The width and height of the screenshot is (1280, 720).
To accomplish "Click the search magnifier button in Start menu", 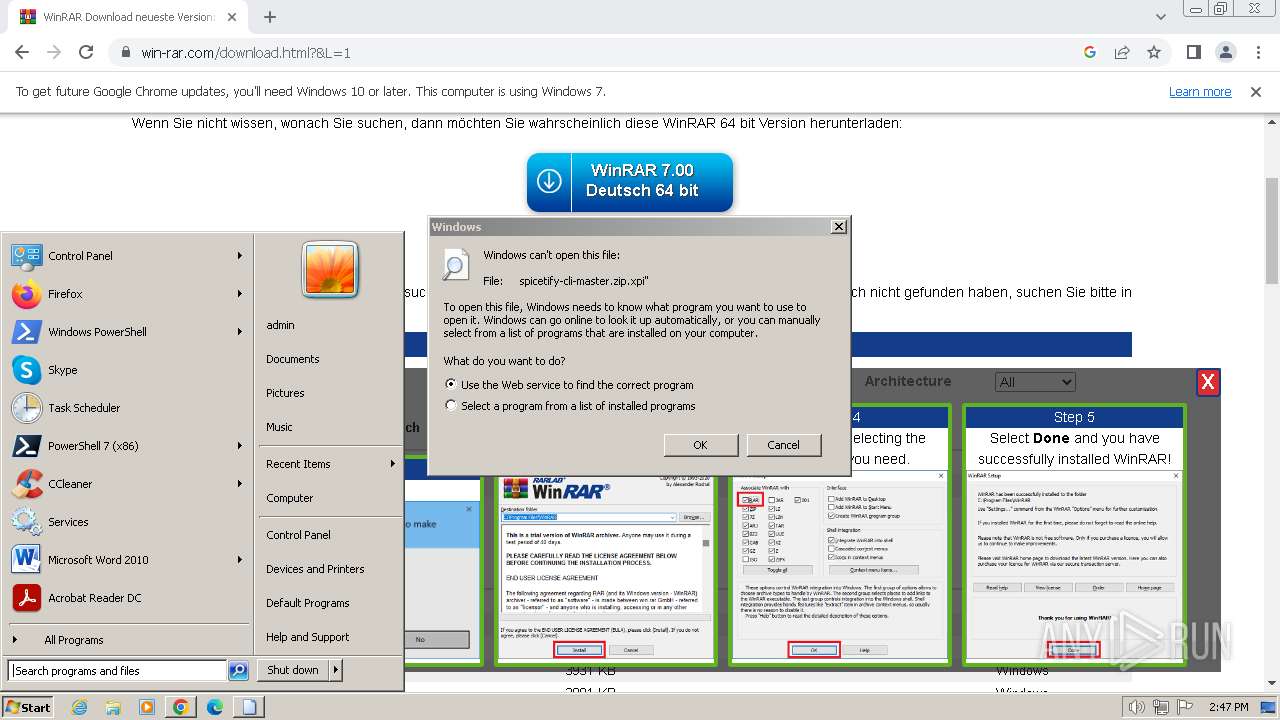I will 238,671.
